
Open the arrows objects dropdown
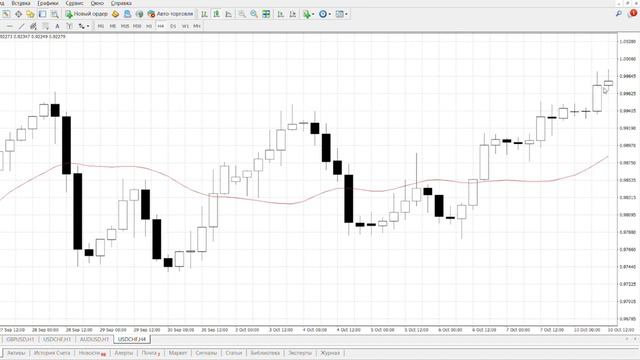[x=84, y=26]
